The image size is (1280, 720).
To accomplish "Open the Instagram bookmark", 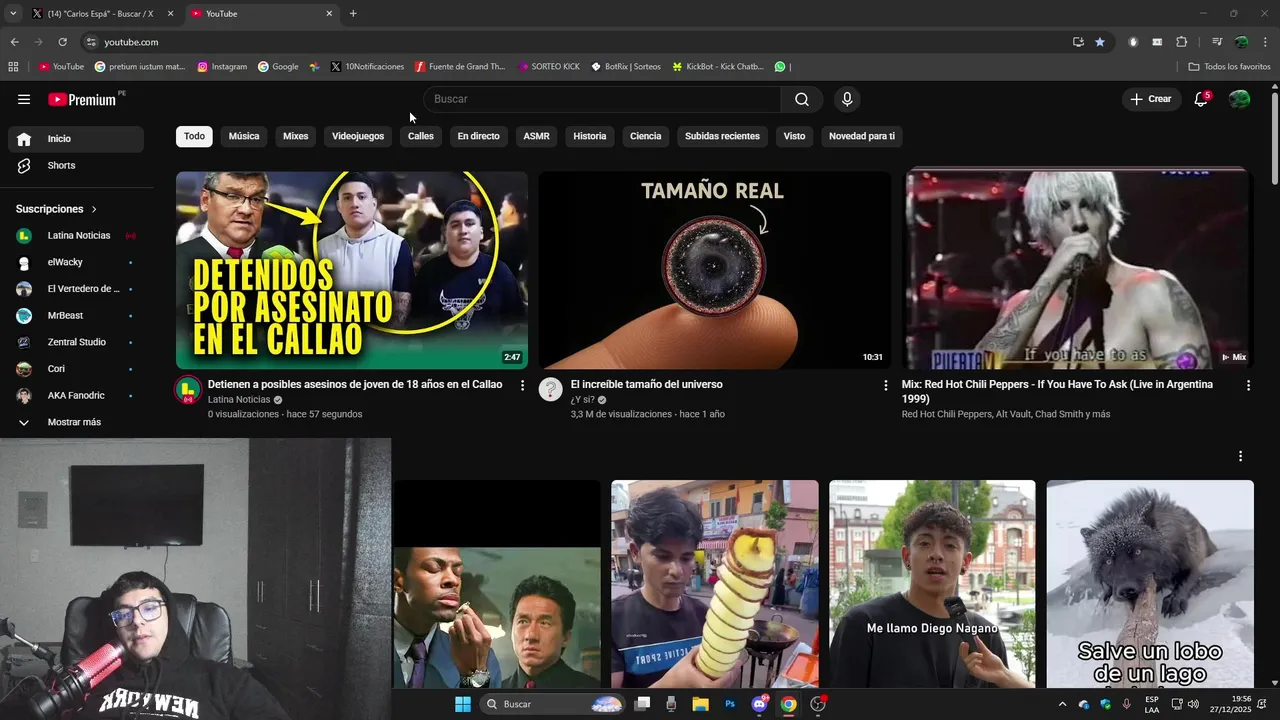I will click(x=222, y=67).
